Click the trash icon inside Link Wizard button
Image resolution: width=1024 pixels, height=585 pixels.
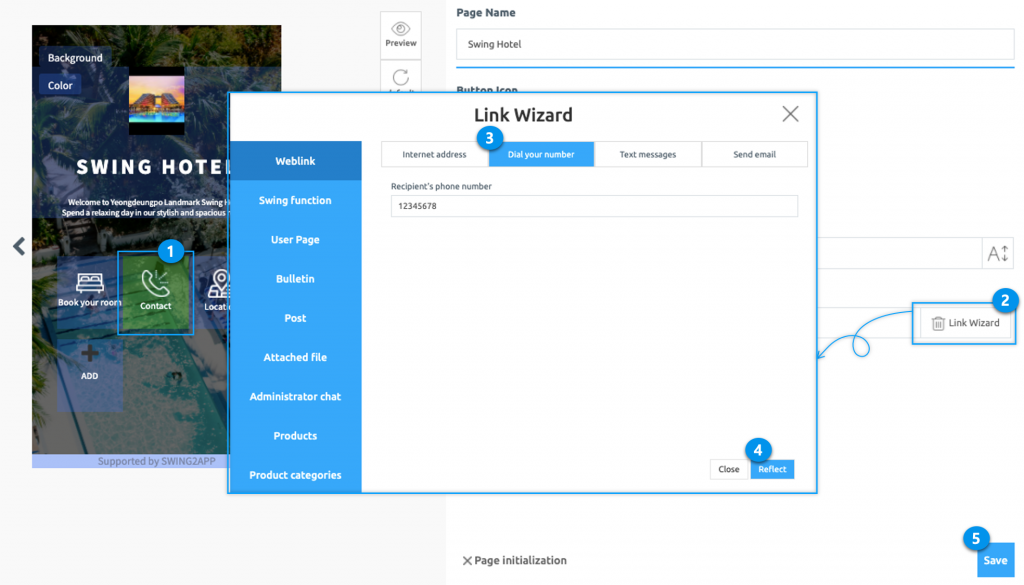coord(937,322)
